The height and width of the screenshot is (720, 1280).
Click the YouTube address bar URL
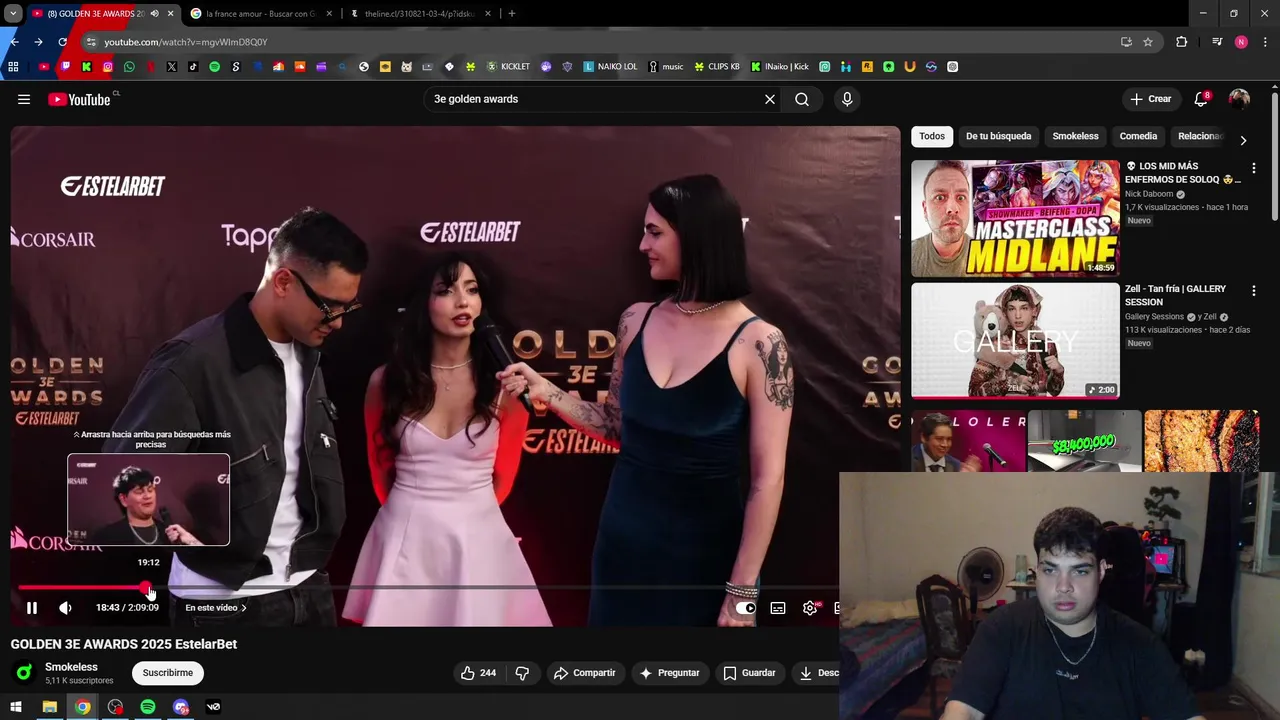click(x=186, y=42)
